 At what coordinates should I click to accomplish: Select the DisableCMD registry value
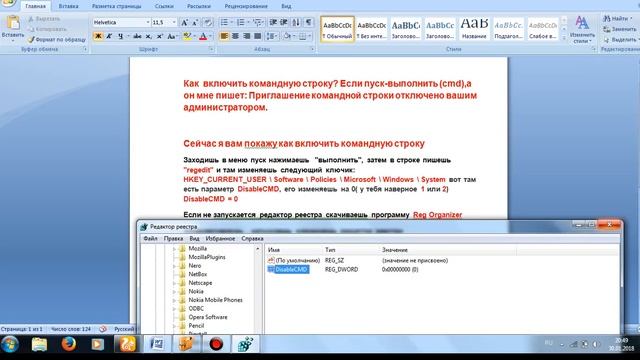[291, 269]
